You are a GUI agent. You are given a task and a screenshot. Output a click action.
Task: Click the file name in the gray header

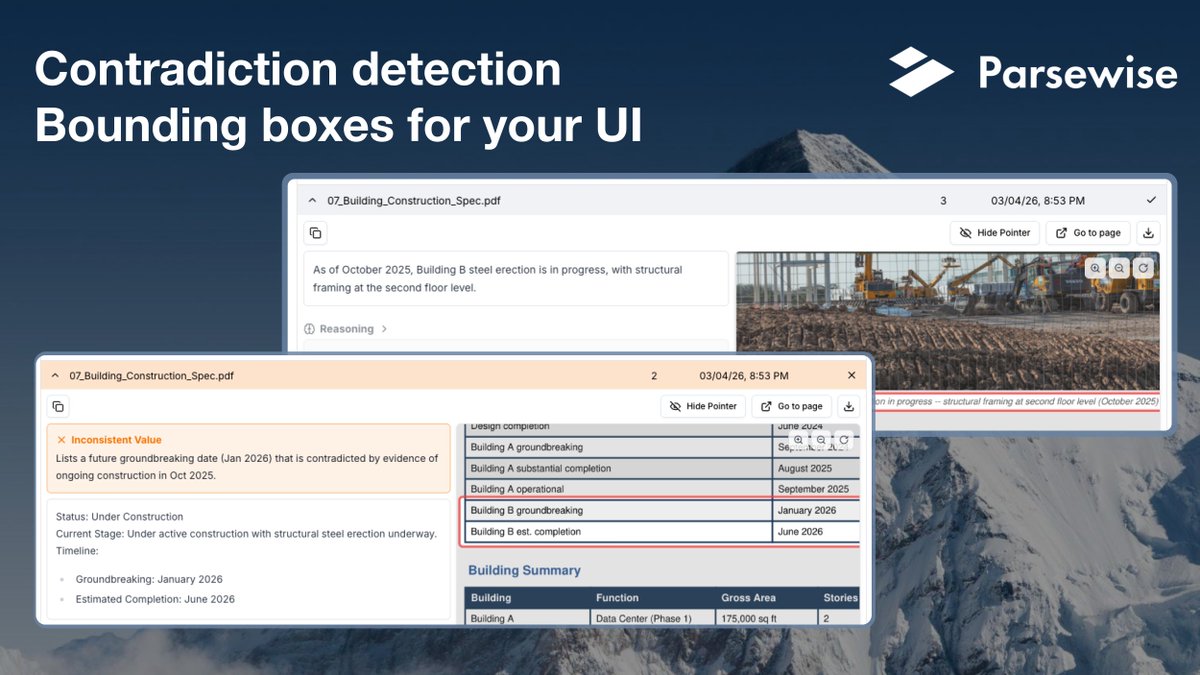coord(414,201)
